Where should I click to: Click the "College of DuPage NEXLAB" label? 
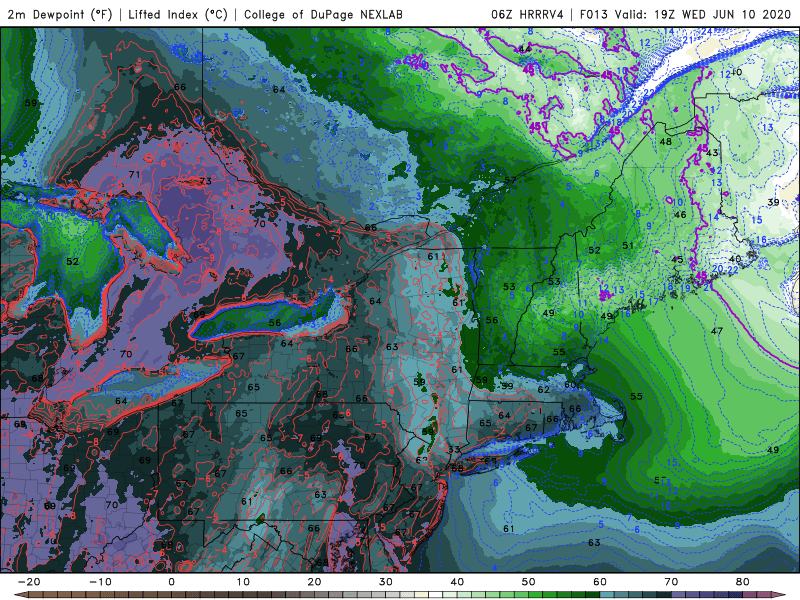tap(323, 14)
